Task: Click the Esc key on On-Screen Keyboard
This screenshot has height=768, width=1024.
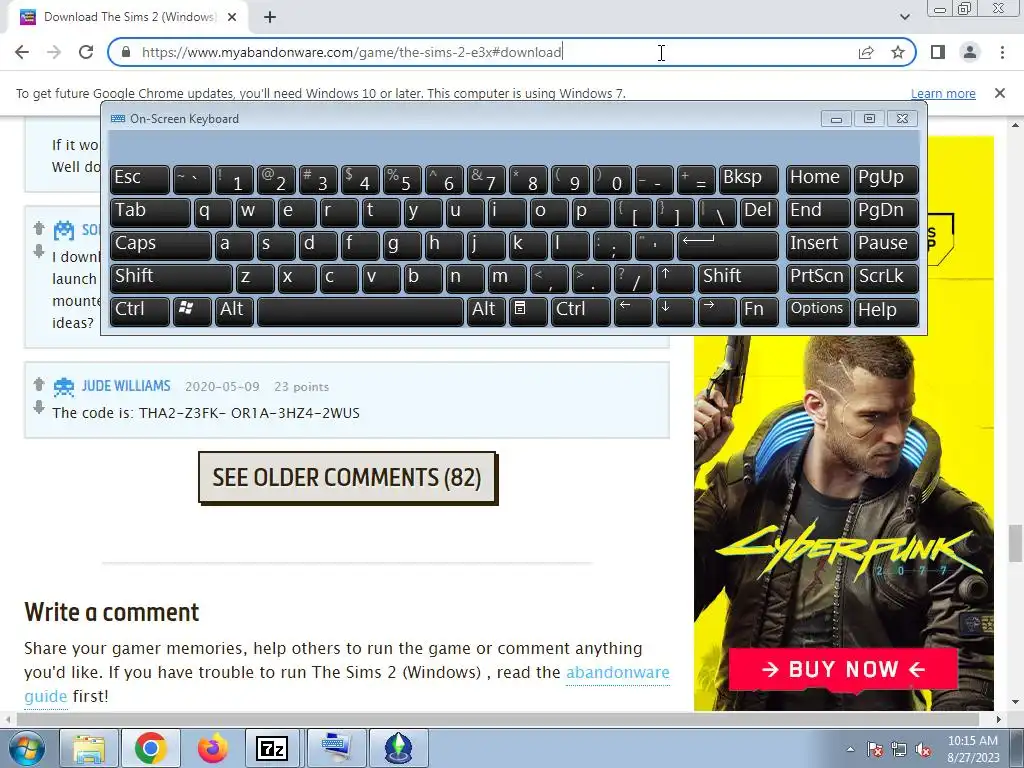Action: tap(140, 179)
